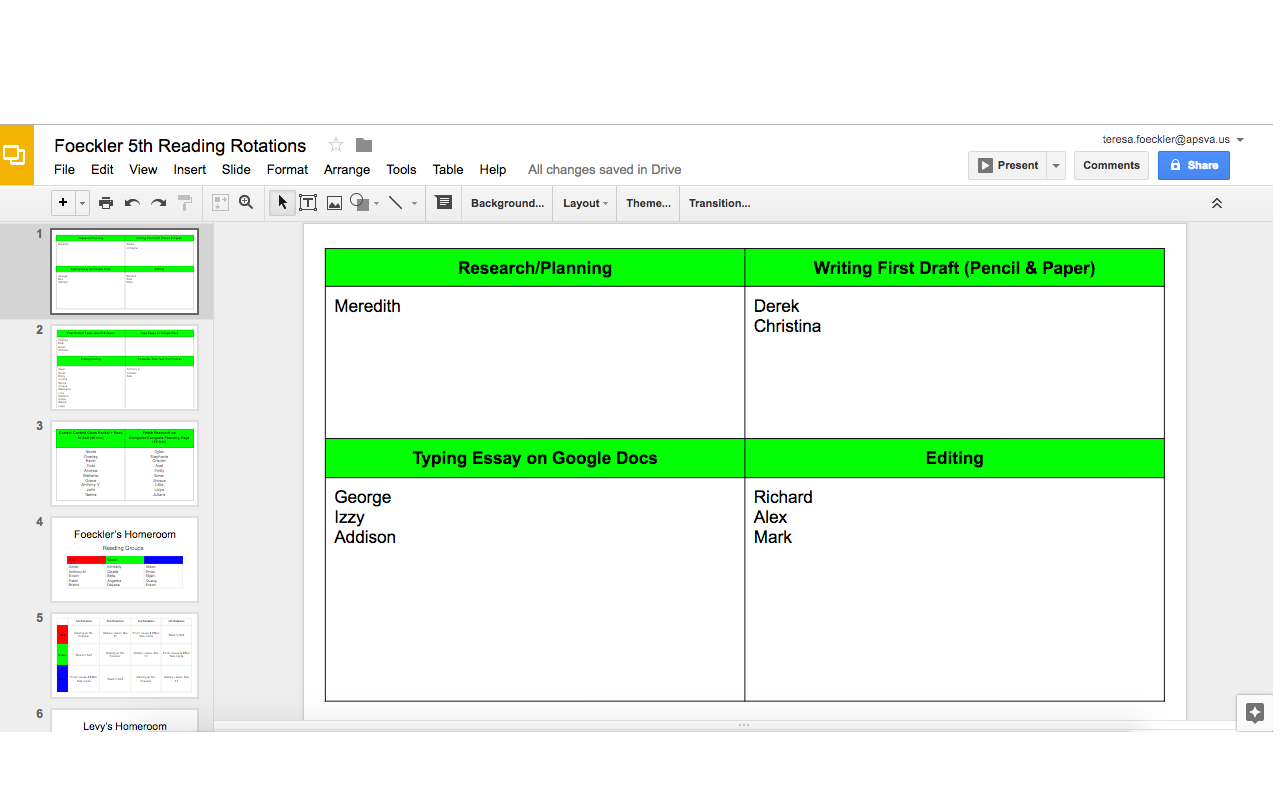Open the Arrange menu
This screenshot has width=1280, height=800.
point(347,170)
